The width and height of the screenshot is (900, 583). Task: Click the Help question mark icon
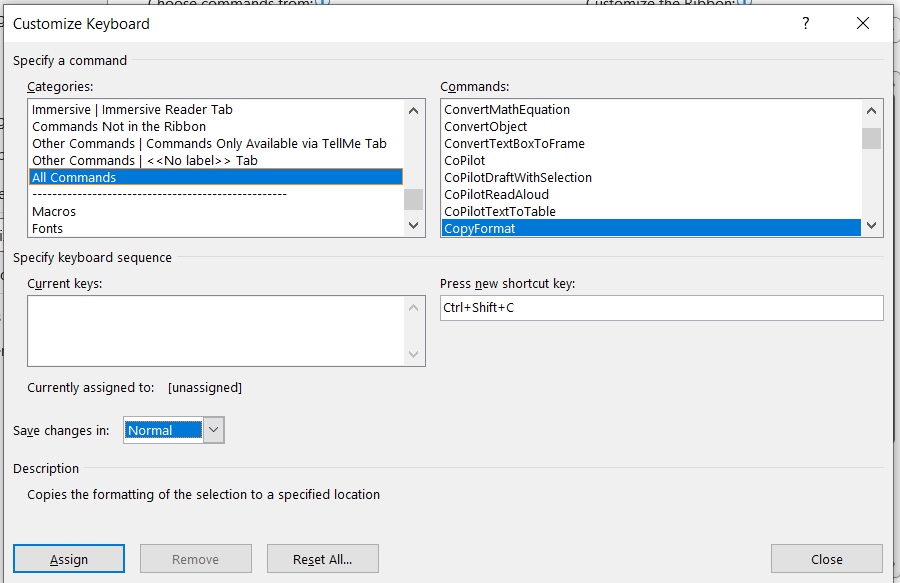click(806, 24)
